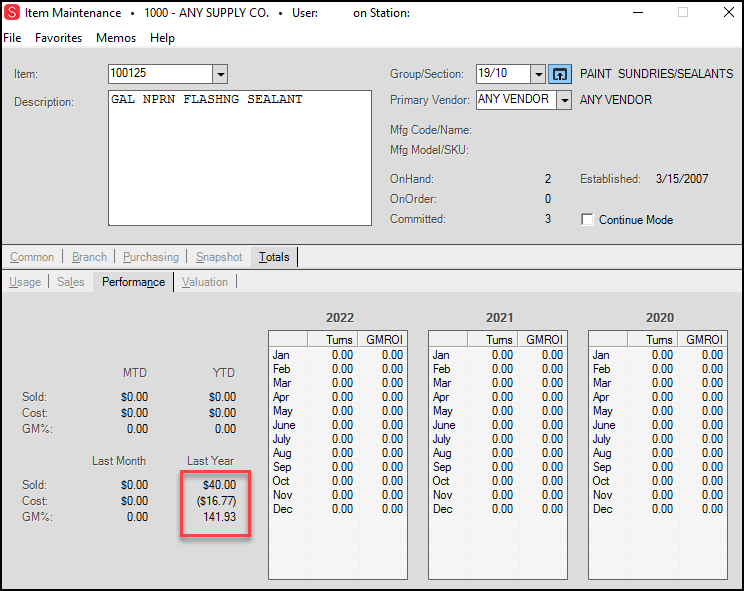744x591 pixels.
Task: Open the Valuation sub-tab
Action: coord(205,282)
